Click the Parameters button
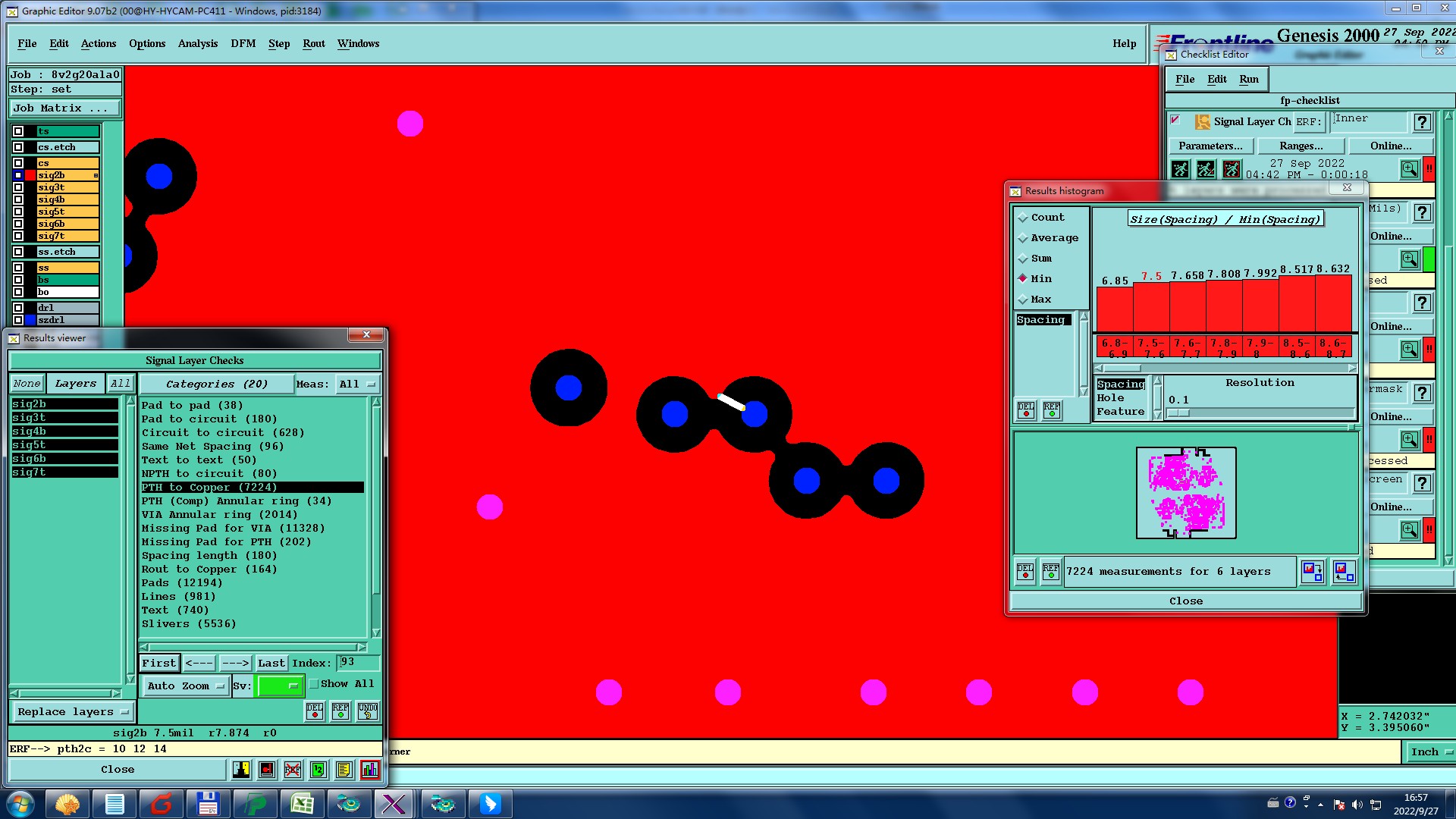 (1211, 146)
